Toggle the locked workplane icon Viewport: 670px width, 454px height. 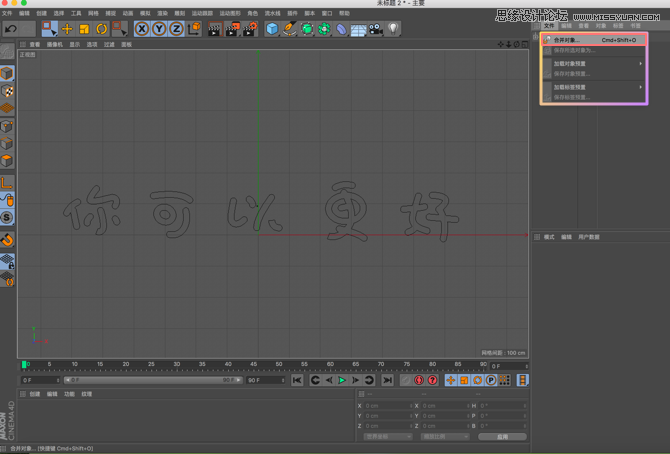7,262
